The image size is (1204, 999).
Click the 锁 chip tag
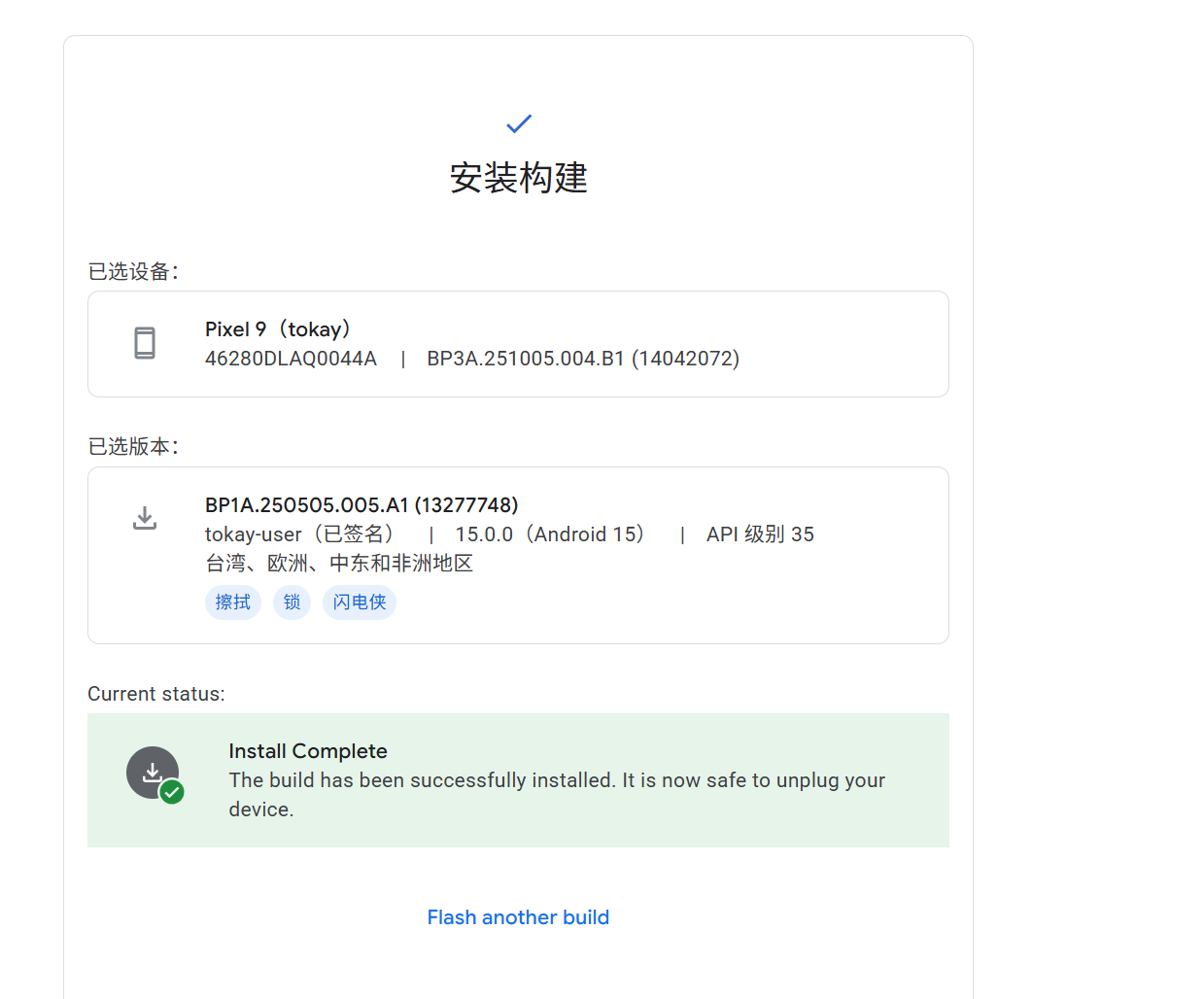[292, 603]
